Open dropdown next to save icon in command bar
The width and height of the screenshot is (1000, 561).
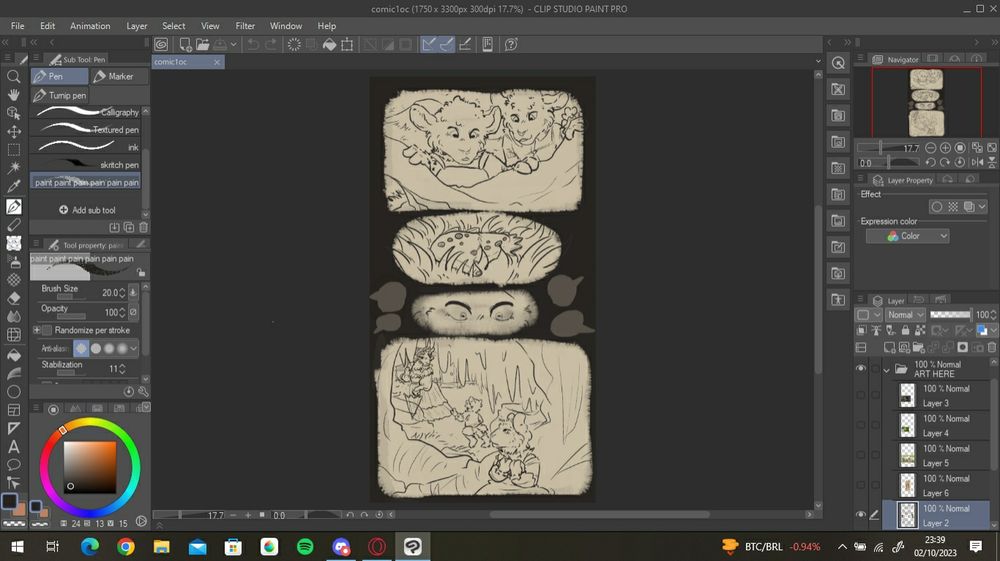coord(233,44)
